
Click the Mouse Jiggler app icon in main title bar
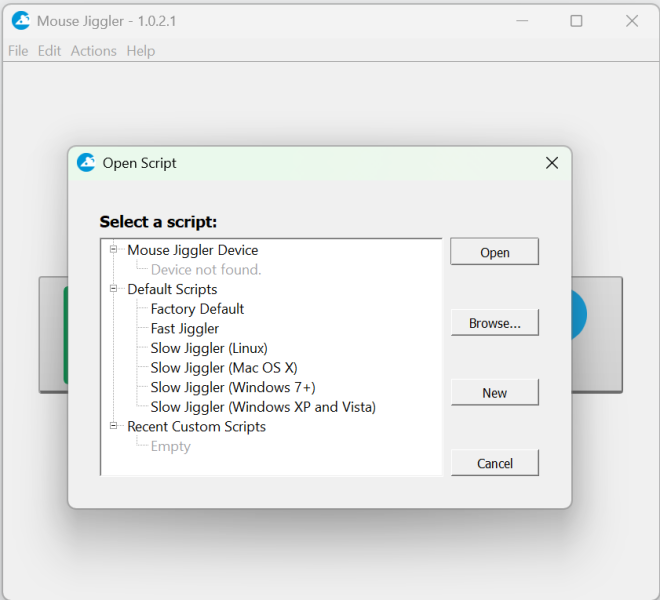pos(20,21)
